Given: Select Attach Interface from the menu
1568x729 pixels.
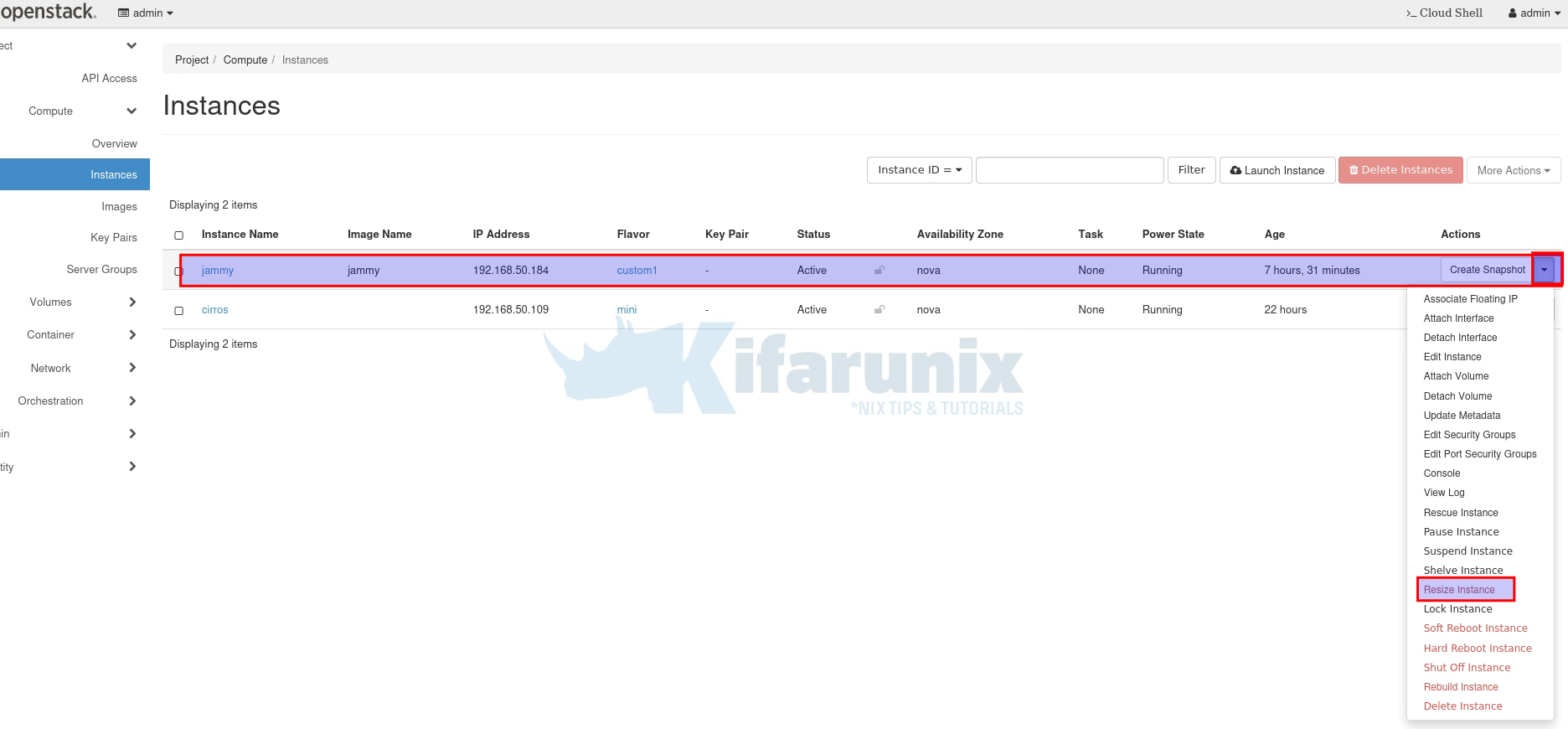Looking at the screenshot, I should [1458, 318].
